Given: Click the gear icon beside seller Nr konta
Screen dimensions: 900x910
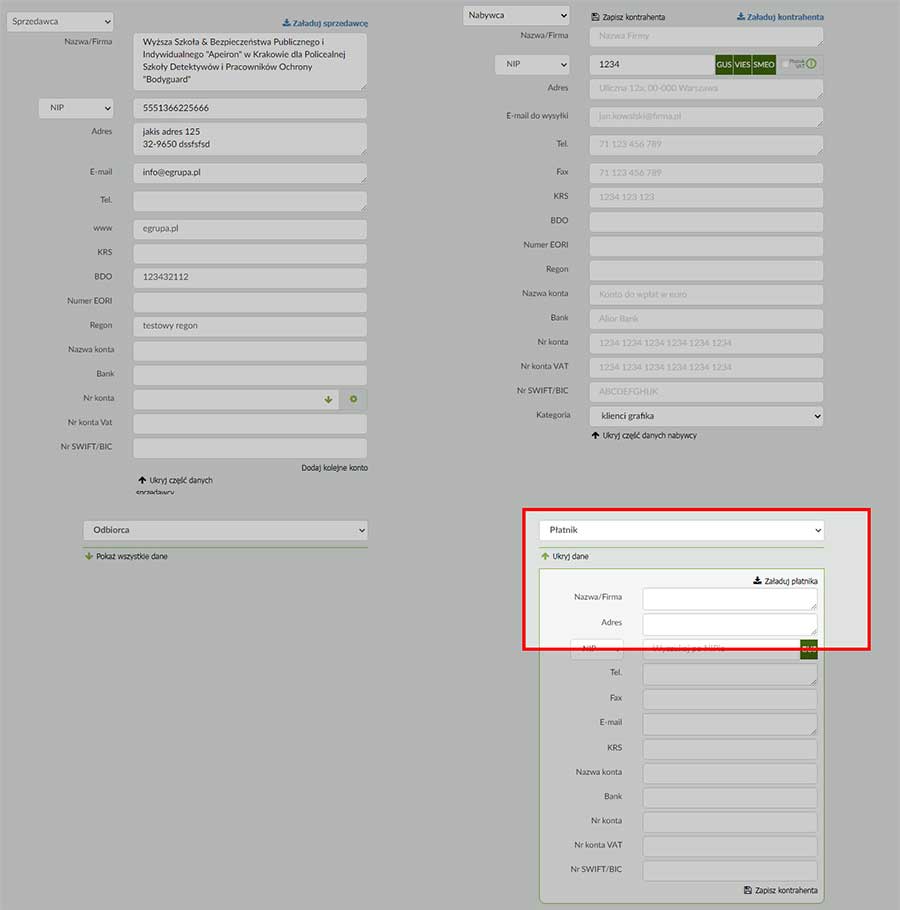Looking at the screenshot, I should coord(352,399).
